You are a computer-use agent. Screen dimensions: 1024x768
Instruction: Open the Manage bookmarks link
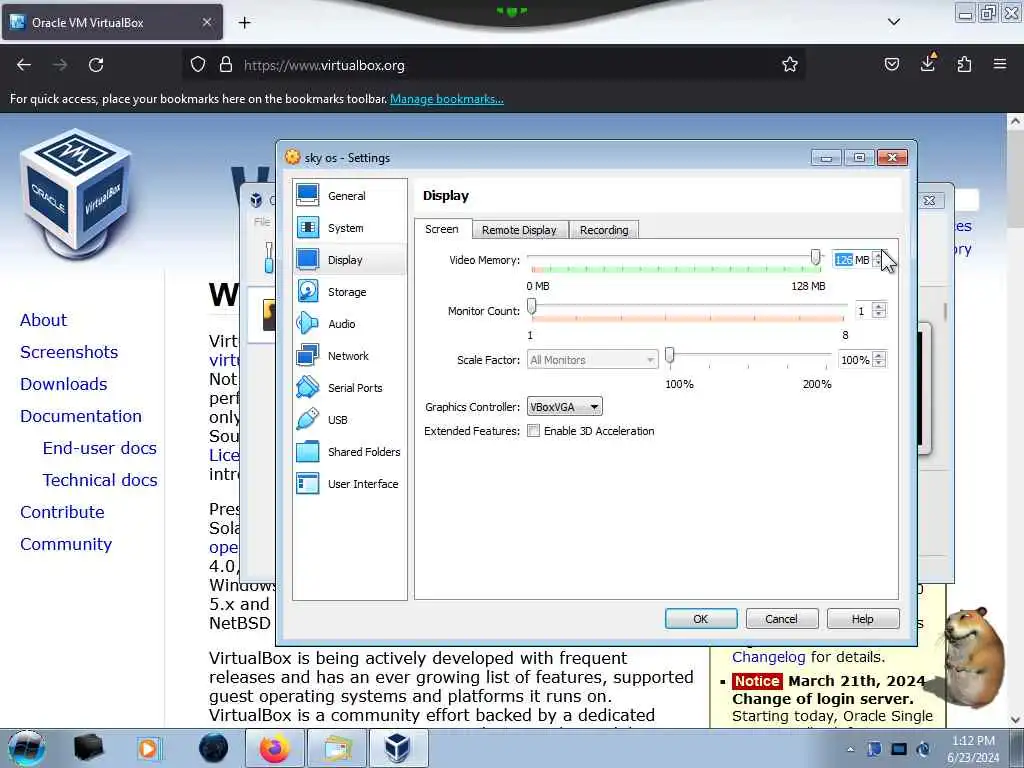coord(447,99)
